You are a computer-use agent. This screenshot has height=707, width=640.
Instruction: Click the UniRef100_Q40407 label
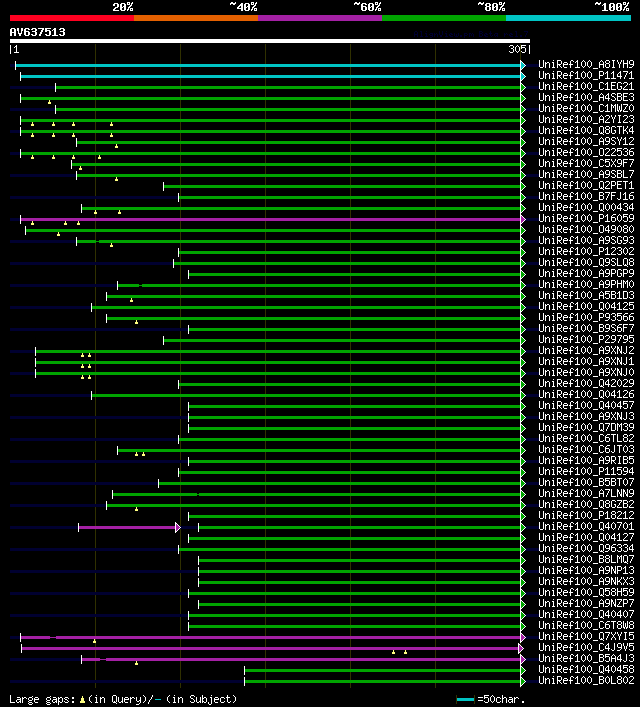coord(586,614)
